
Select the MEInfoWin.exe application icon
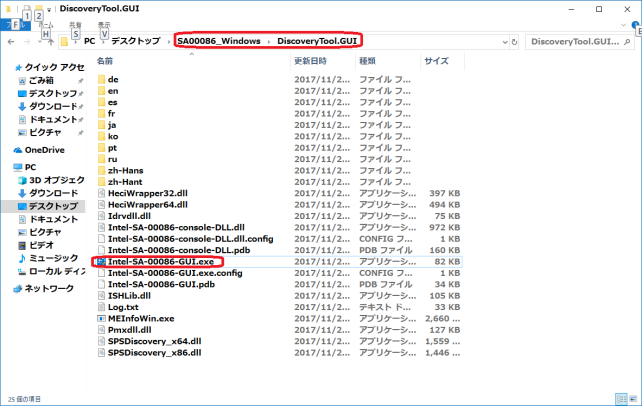coord(102,318)
